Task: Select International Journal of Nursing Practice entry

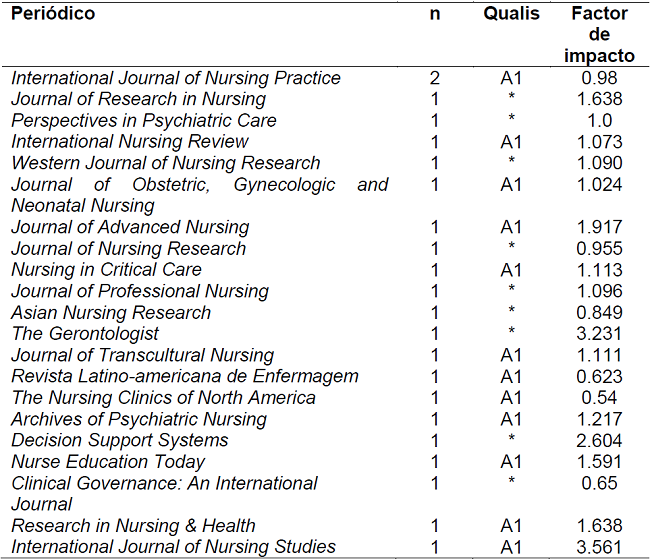Action: click(x=176, y=78)
